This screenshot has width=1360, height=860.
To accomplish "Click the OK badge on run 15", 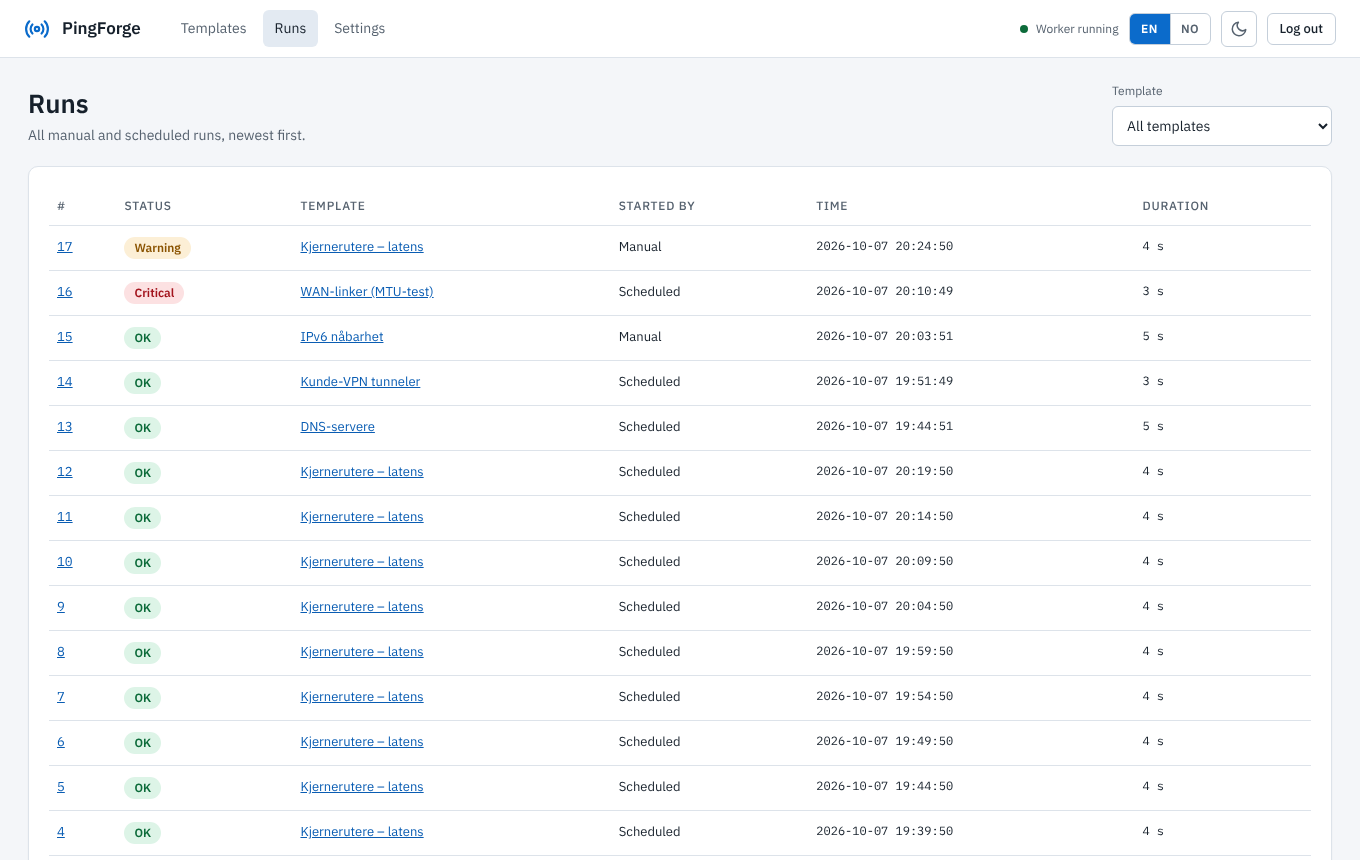I will click(x=142, y=338).
